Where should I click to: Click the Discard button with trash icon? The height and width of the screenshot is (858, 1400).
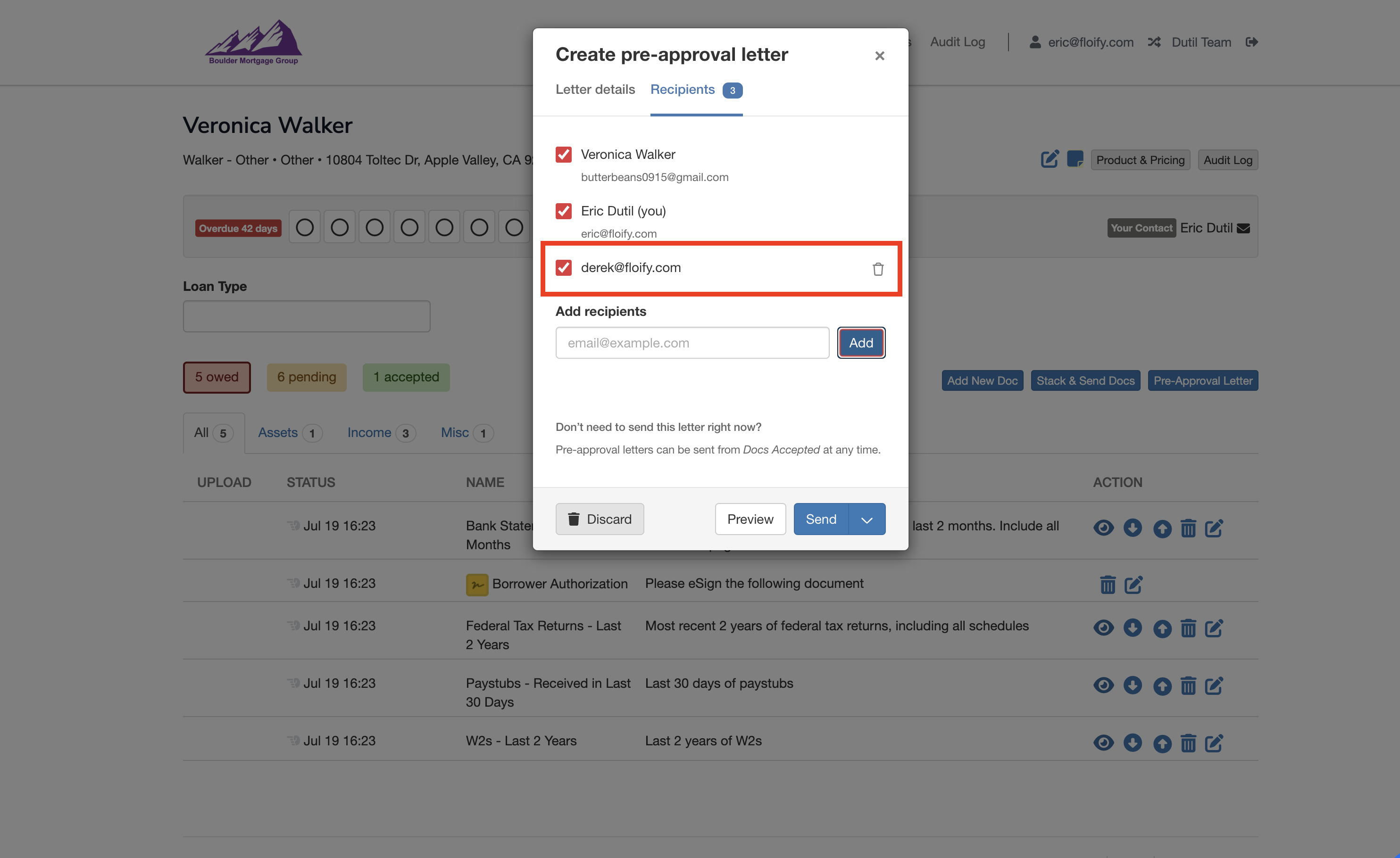tap(600, 519)
